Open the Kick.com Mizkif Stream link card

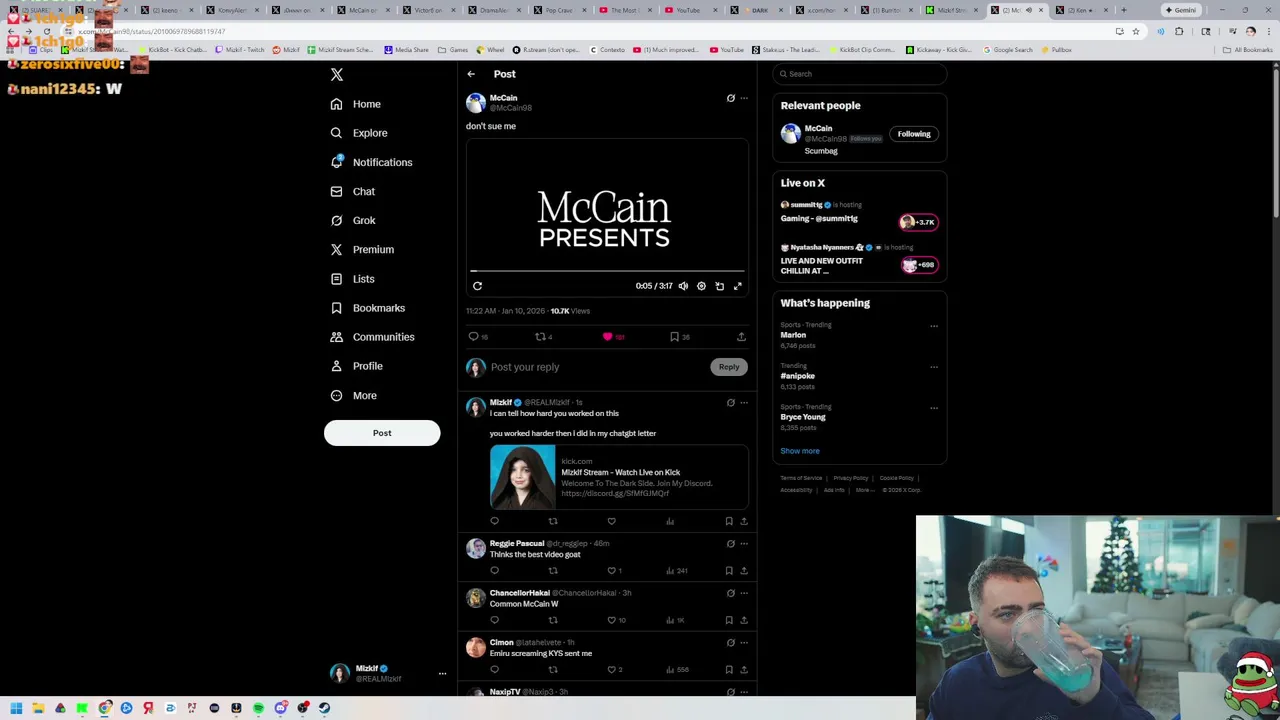click(619, 477)
